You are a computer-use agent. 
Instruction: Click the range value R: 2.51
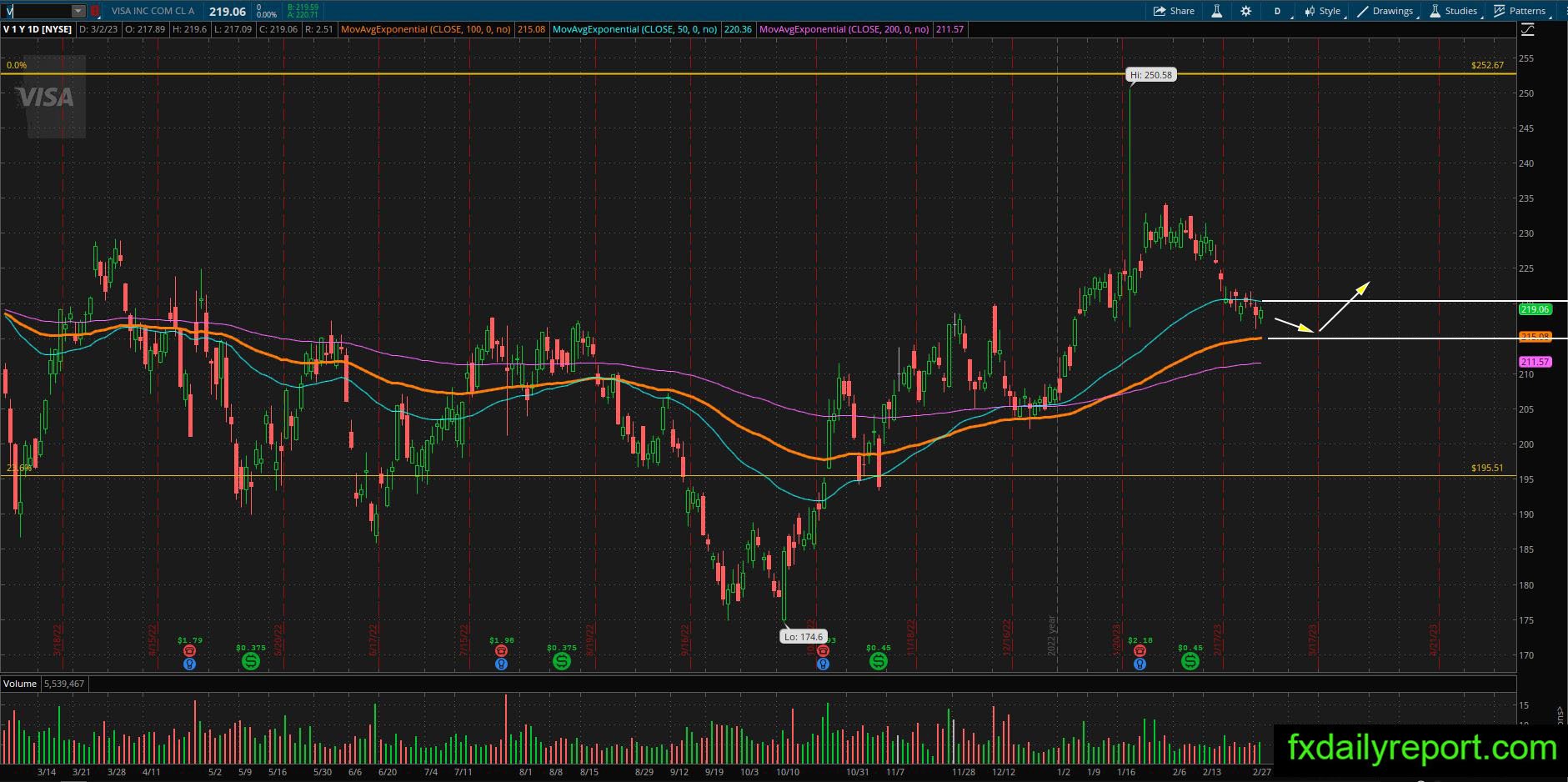click(x=319, y=29)
